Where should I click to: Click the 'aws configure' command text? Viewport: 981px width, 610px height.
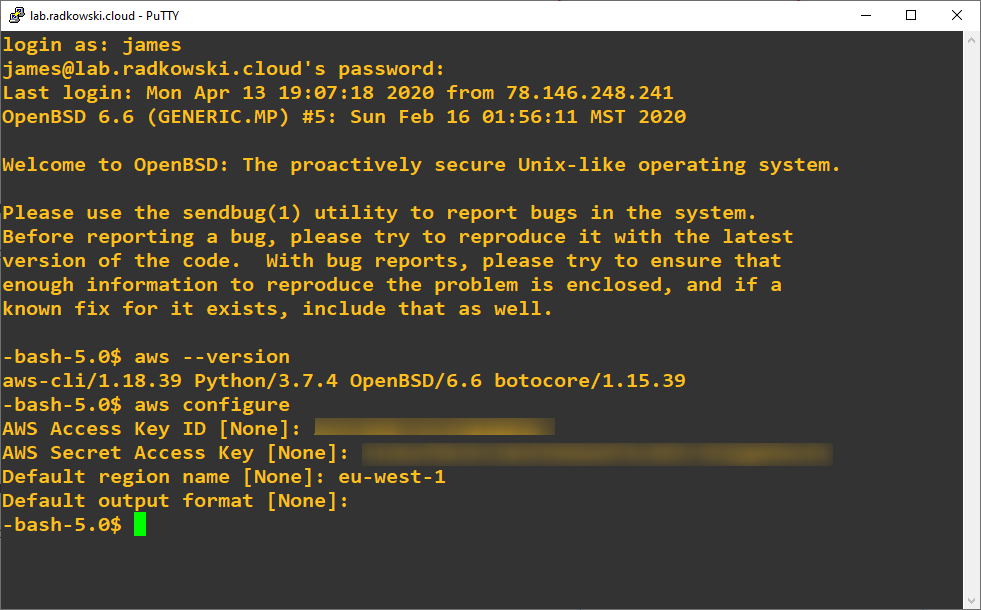click(x=212, y=405)
